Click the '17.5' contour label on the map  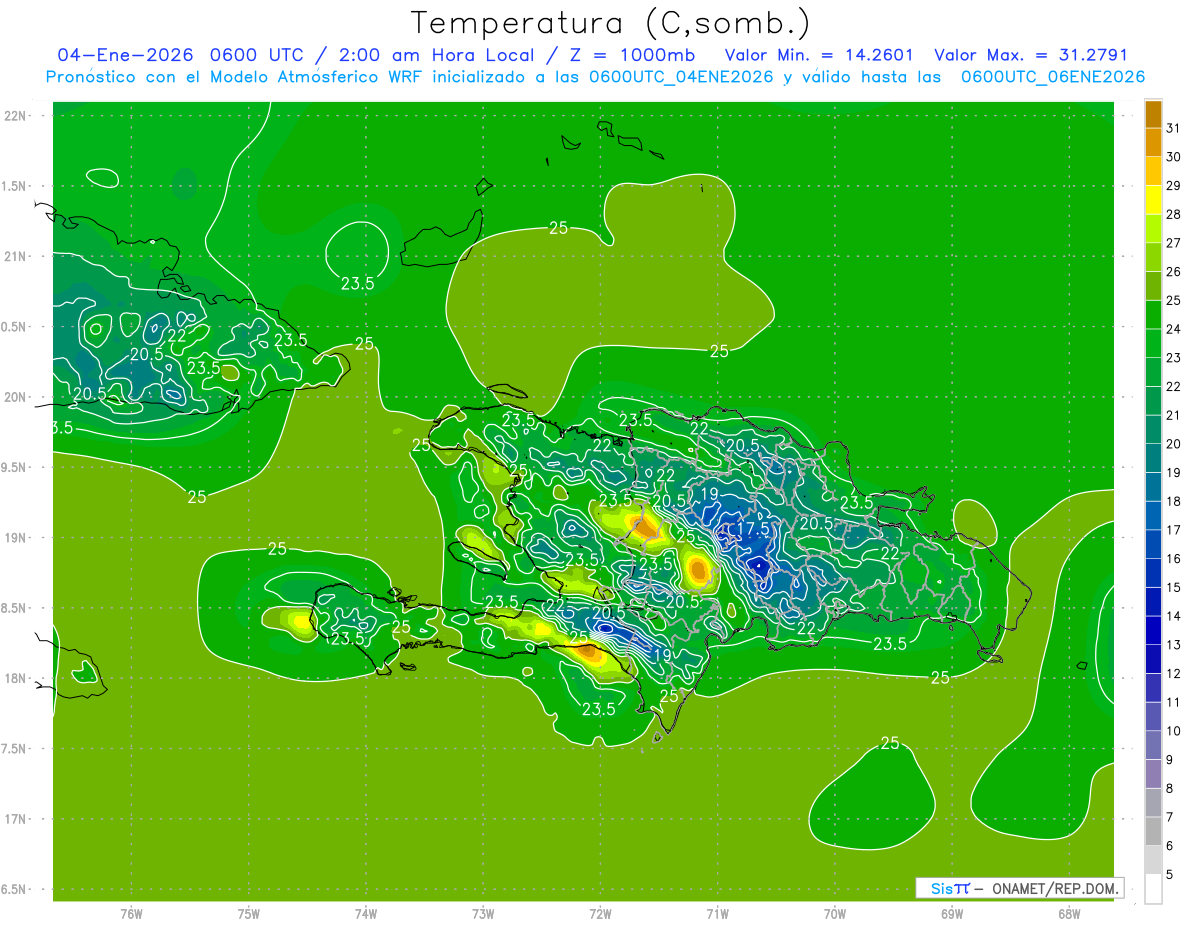coord(752,528)
